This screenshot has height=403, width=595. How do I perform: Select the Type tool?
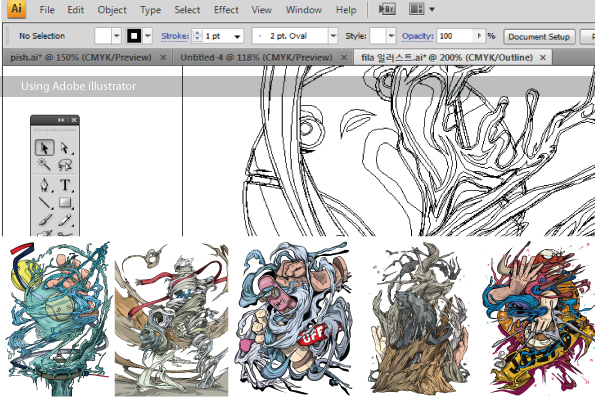(x=65, y=185)
